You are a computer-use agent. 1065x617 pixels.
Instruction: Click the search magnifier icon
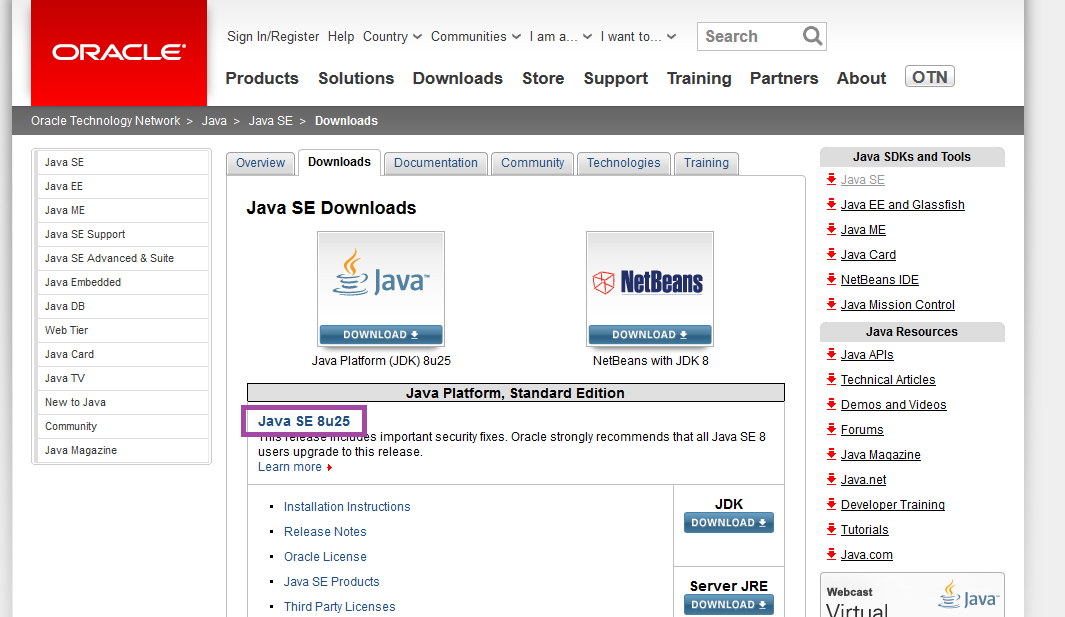coord(811,36)
